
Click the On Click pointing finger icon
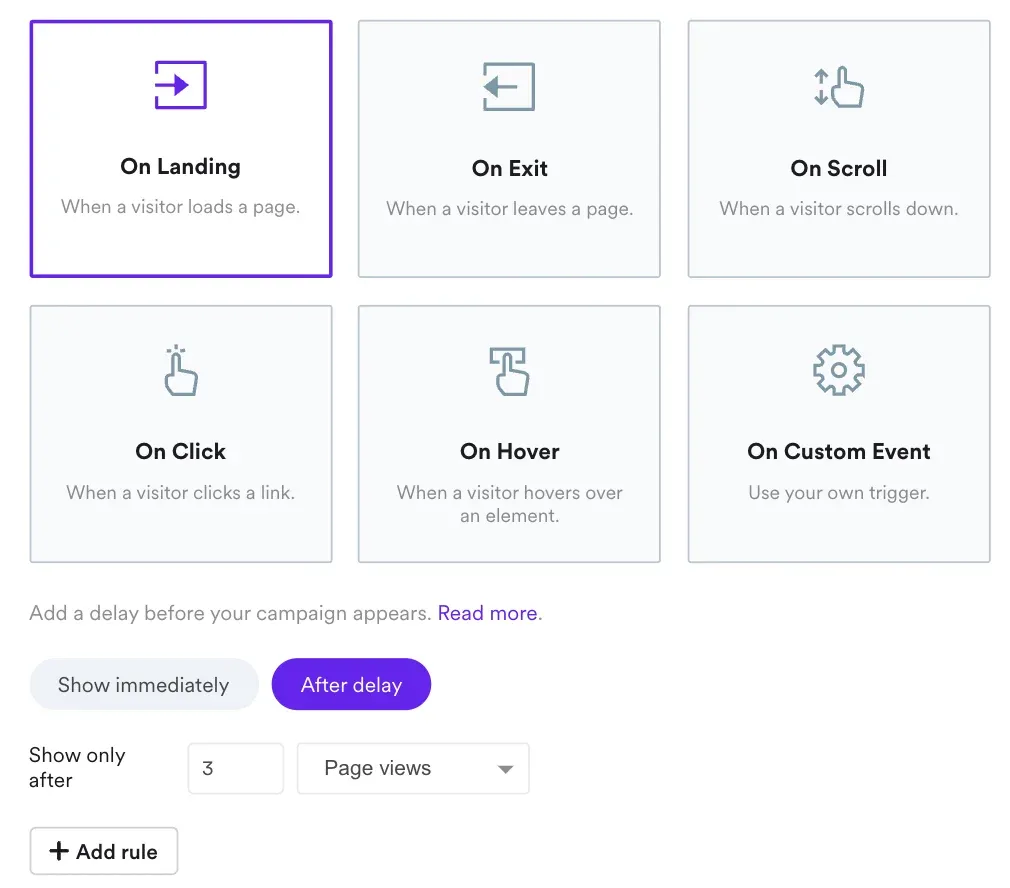(x=180, y=370)
